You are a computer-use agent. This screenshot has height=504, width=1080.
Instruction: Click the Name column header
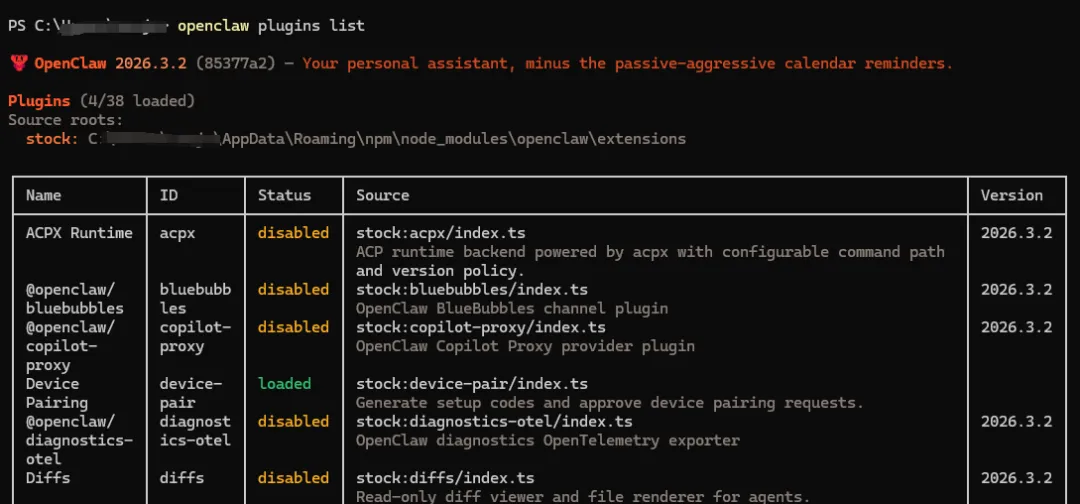tap(44, 195)
